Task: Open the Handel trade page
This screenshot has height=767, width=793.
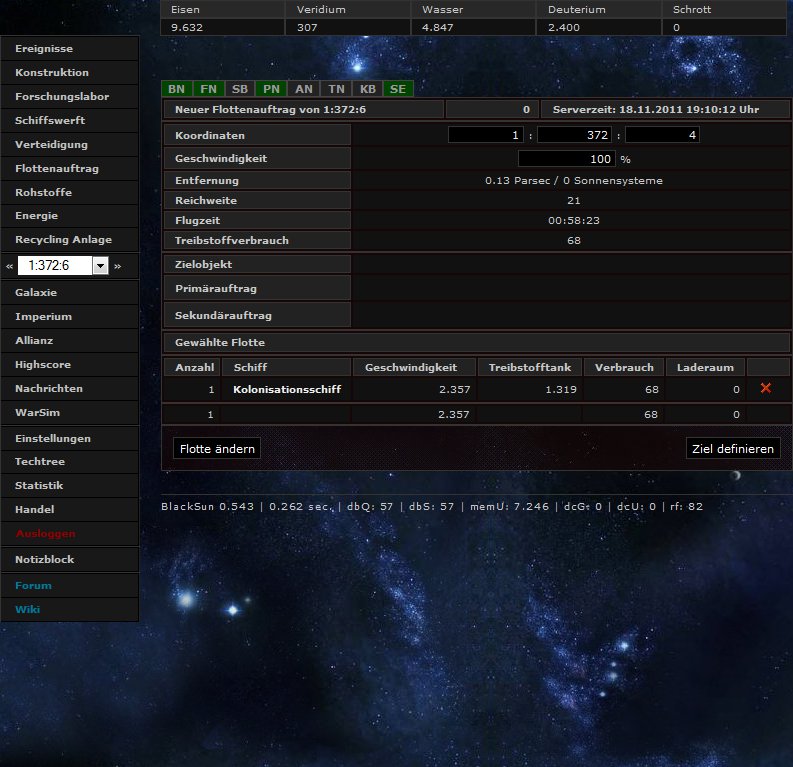Action: 70,510
